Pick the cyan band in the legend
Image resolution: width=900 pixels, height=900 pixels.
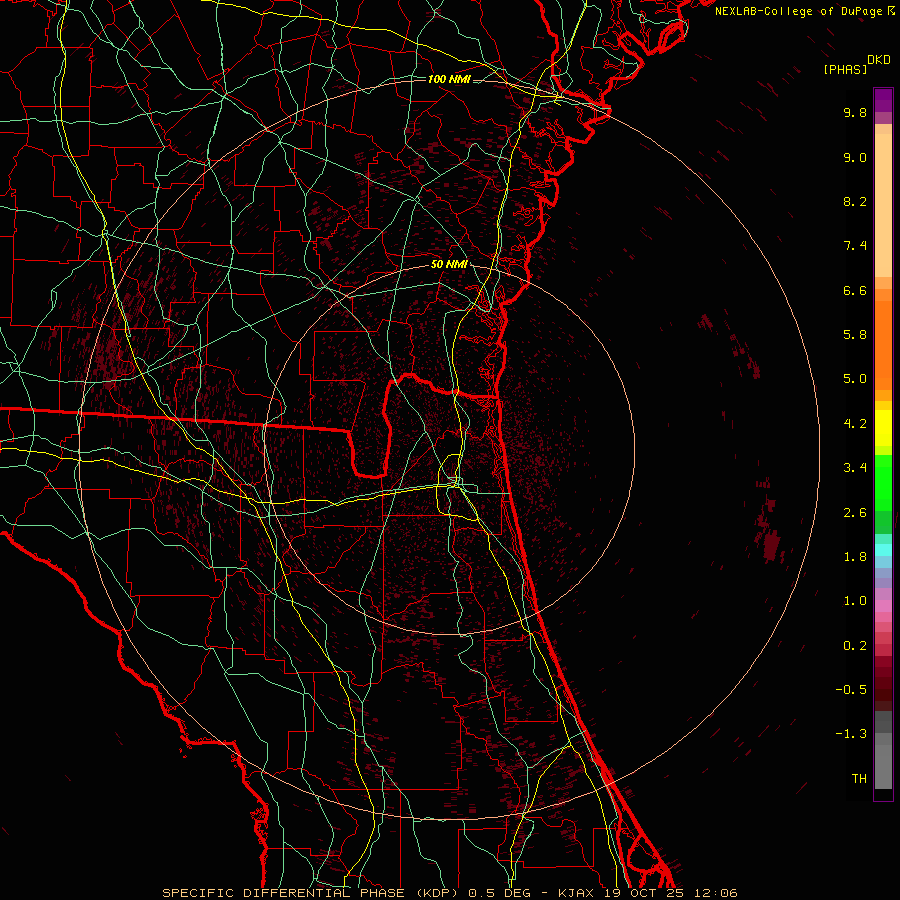click(883, 550)
